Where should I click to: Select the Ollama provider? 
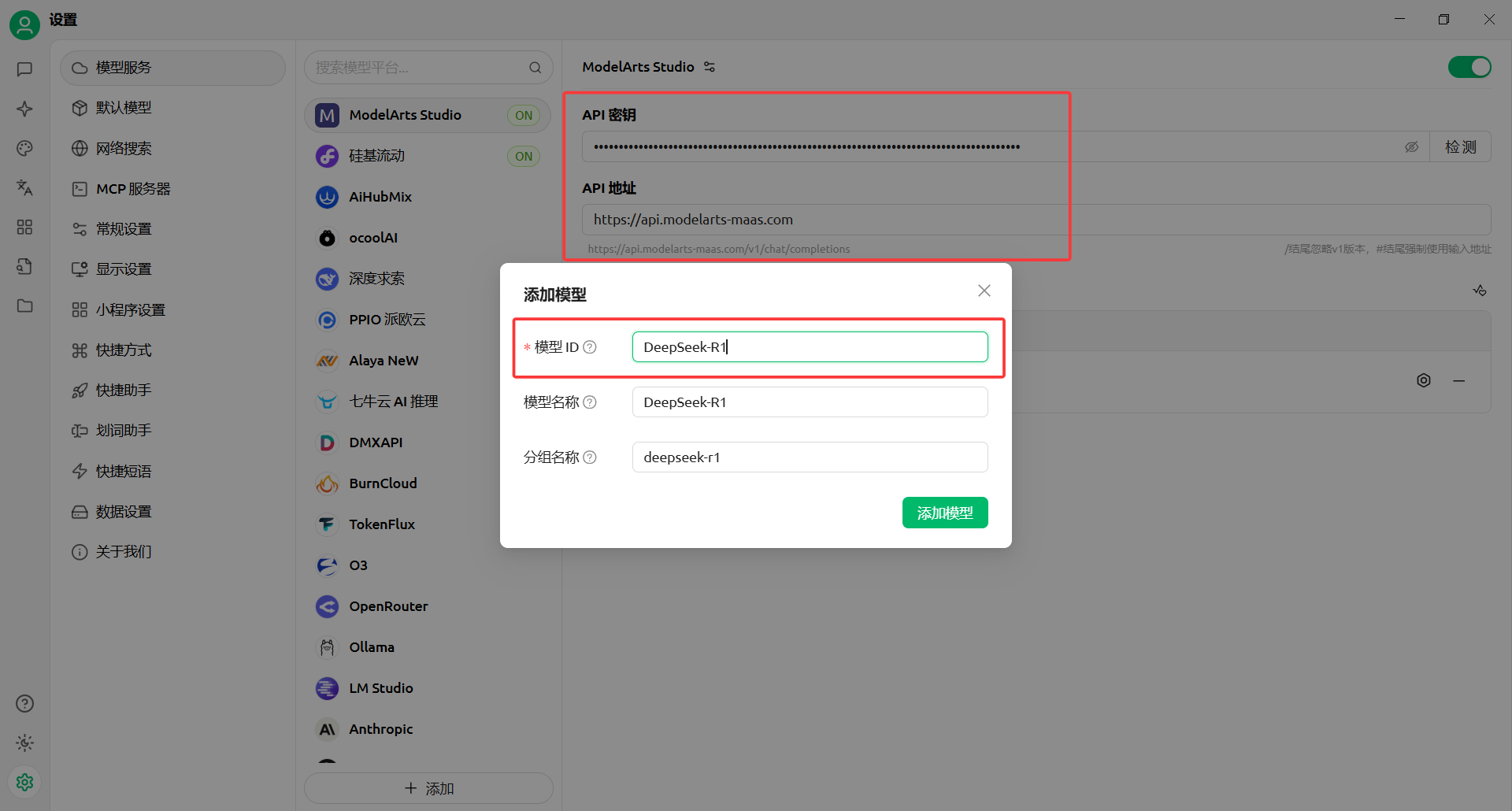(x=428, y=647)
